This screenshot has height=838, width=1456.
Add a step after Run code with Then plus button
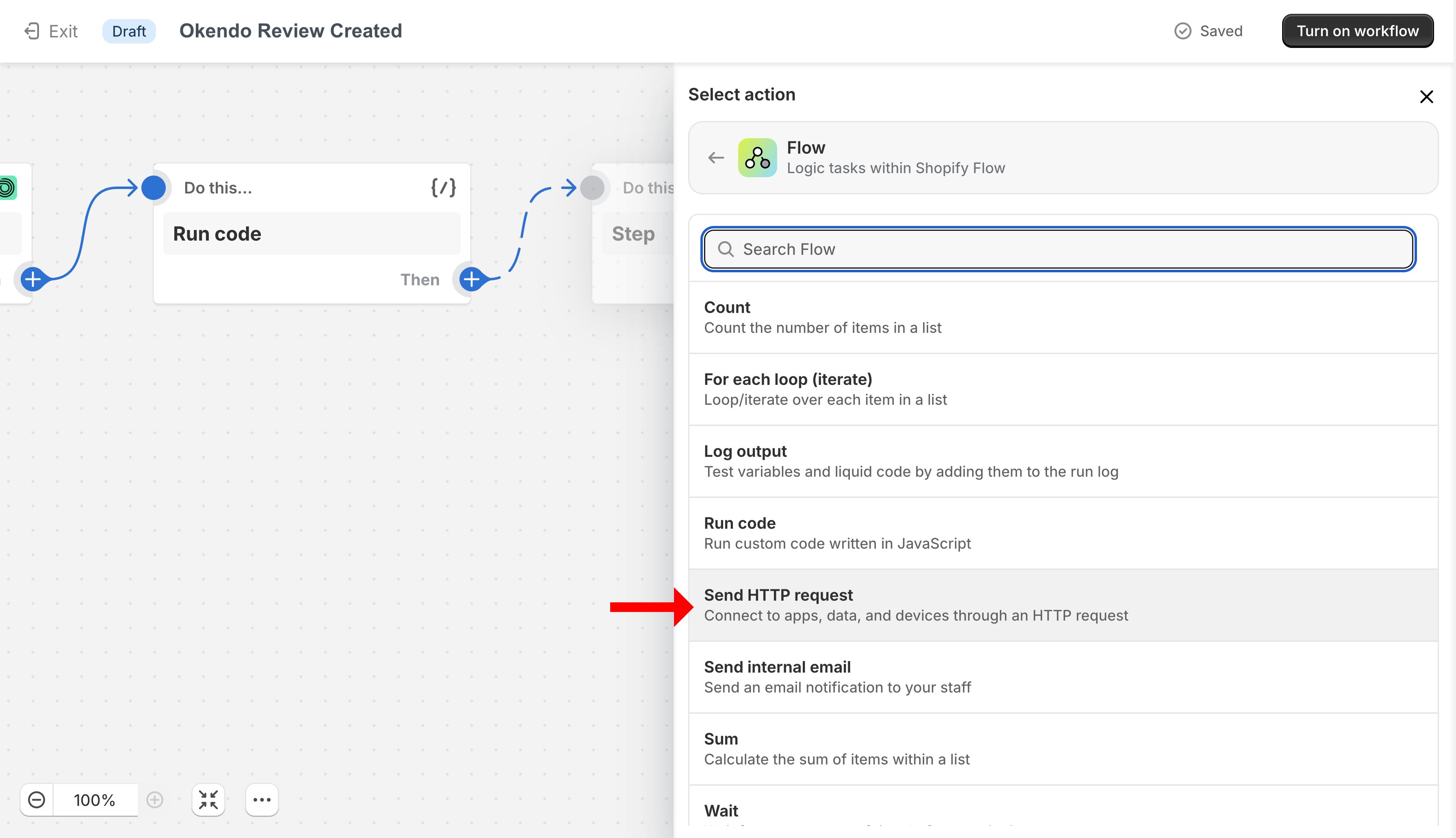pos(471,280)
